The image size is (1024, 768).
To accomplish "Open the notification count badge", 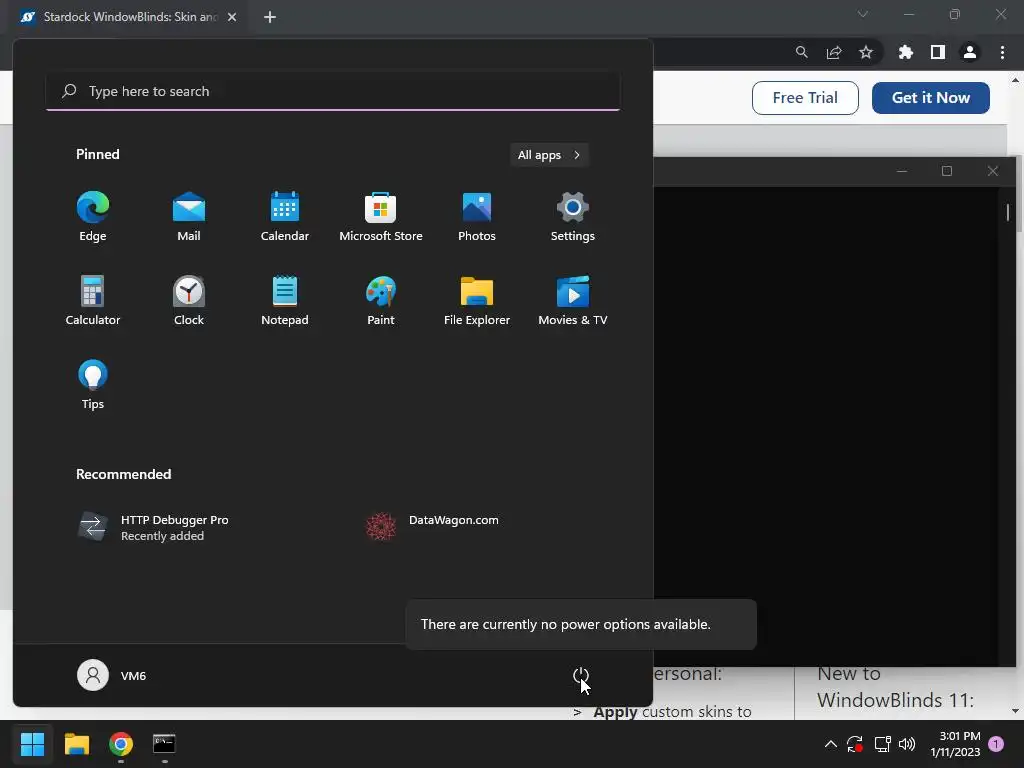I will 996,744.
